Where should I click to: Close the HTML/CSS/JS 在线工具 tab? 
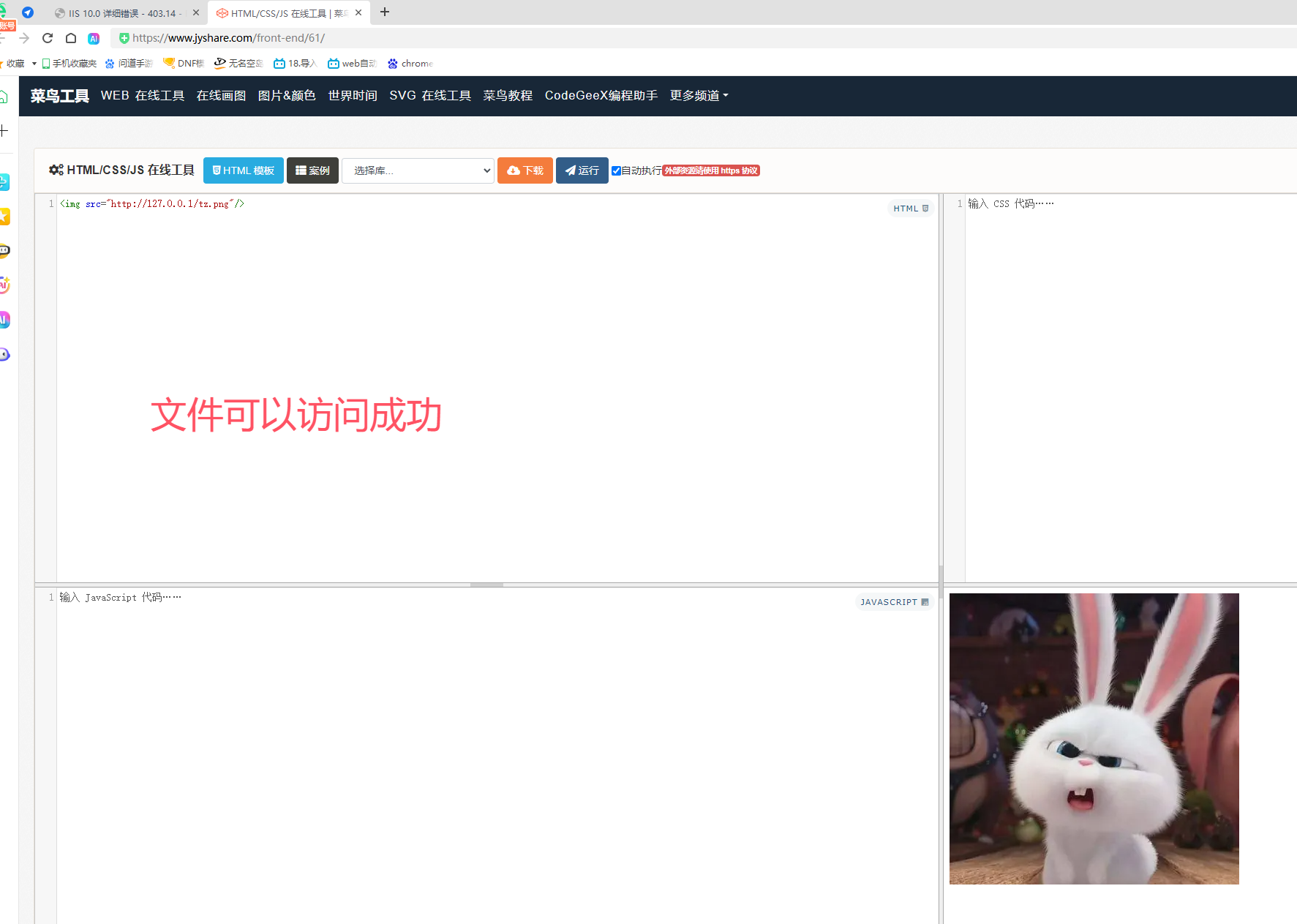coord(358,12)
